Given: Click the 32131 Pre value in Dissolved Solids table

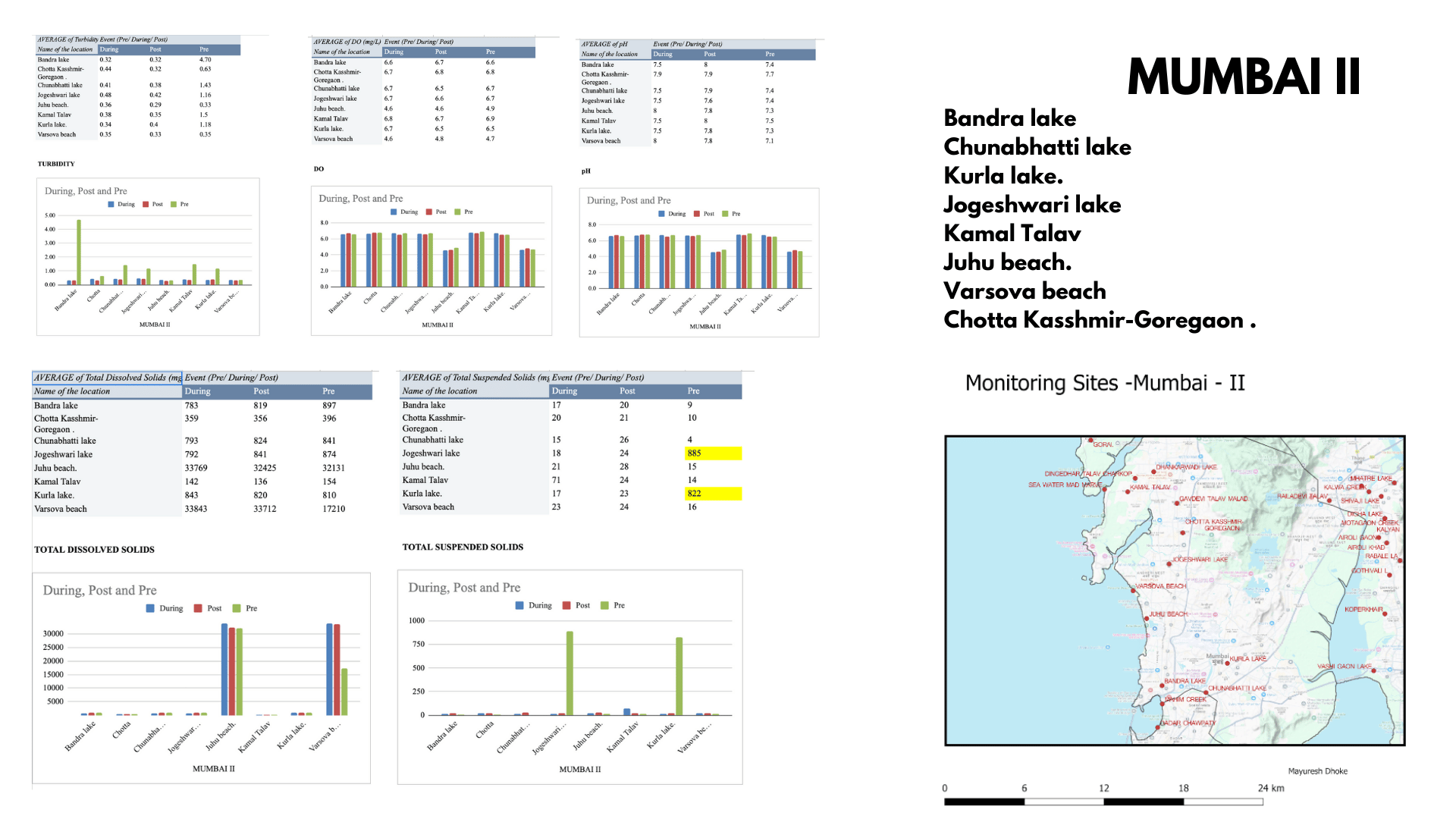Looking at the screenshot, I should coord(334,468).
